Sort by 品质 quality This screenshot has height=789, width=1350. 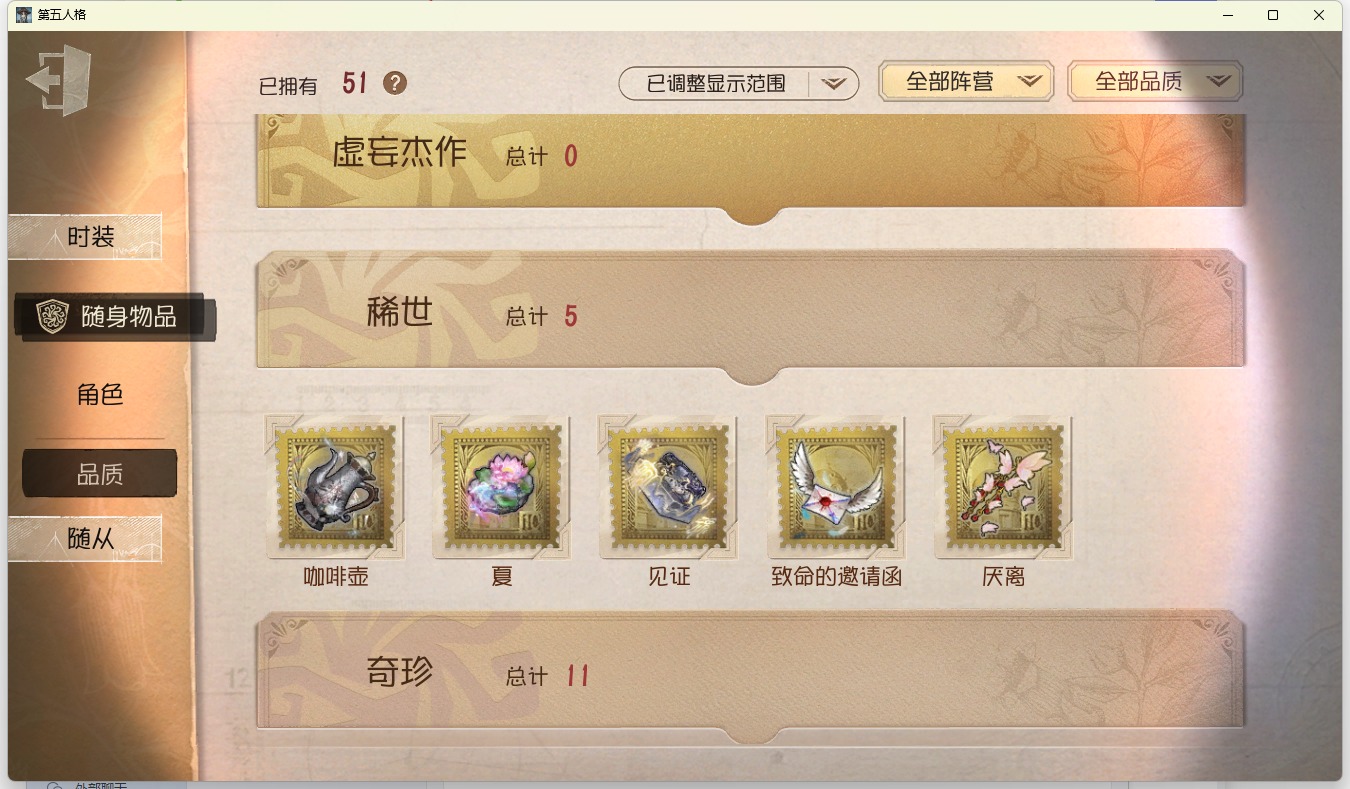[100, 474]
